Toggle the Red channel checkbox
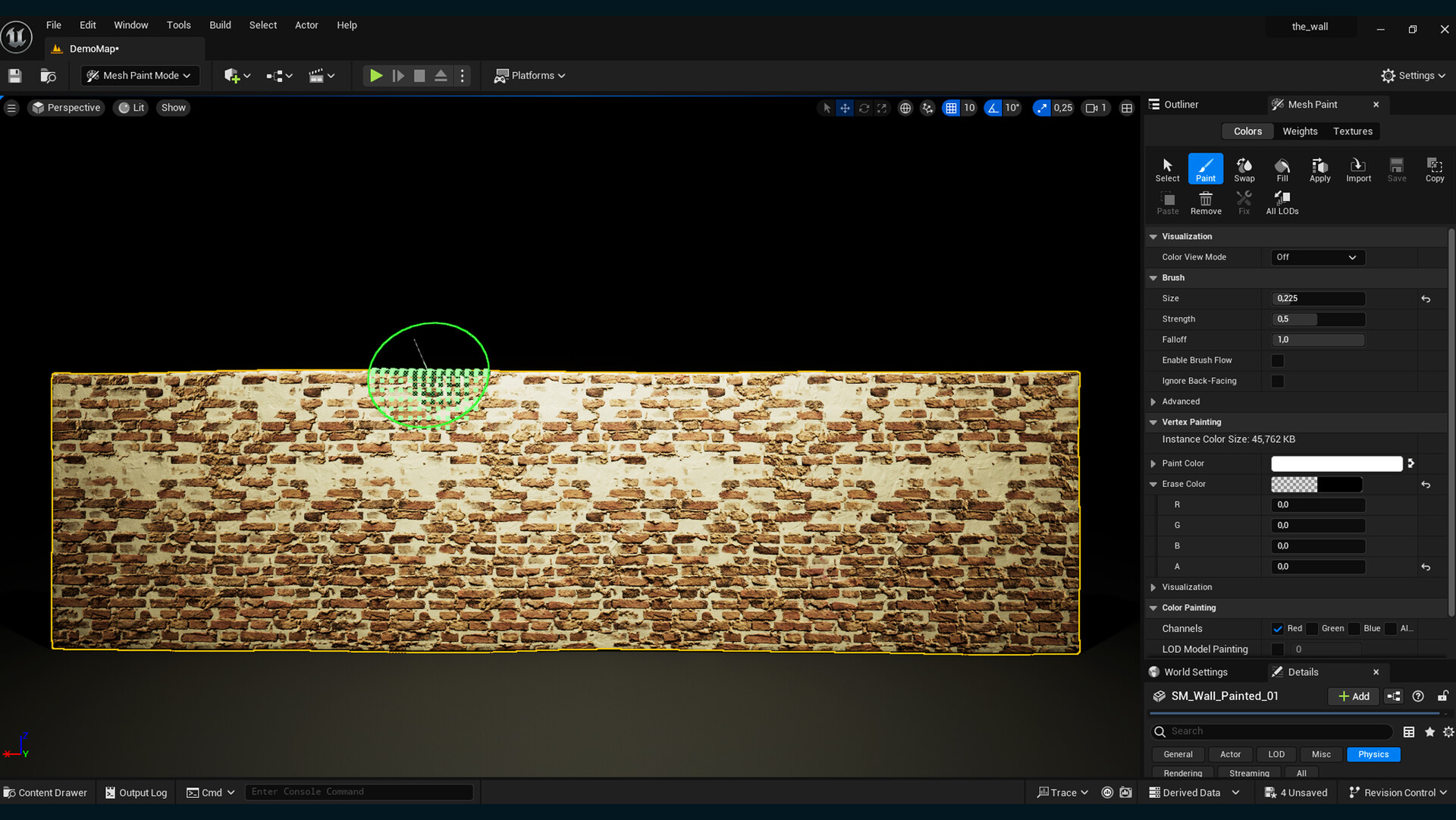 click(1278, 629)
